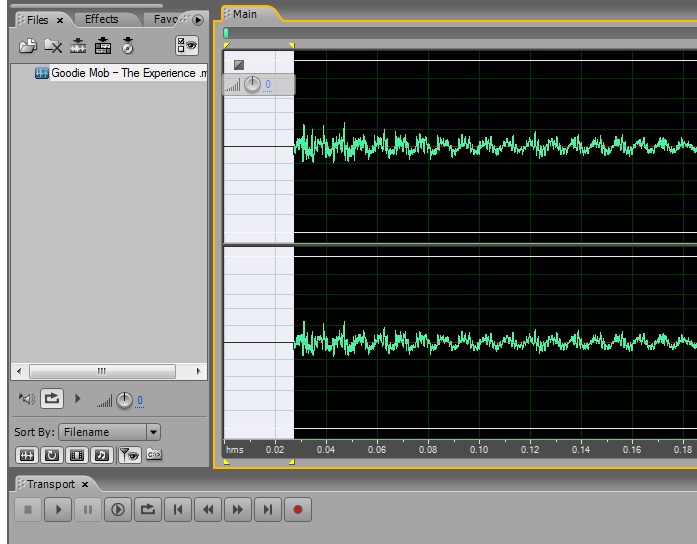Toggle the Full Paths folder icon
697x544 pixels.
tap(154, 454)
